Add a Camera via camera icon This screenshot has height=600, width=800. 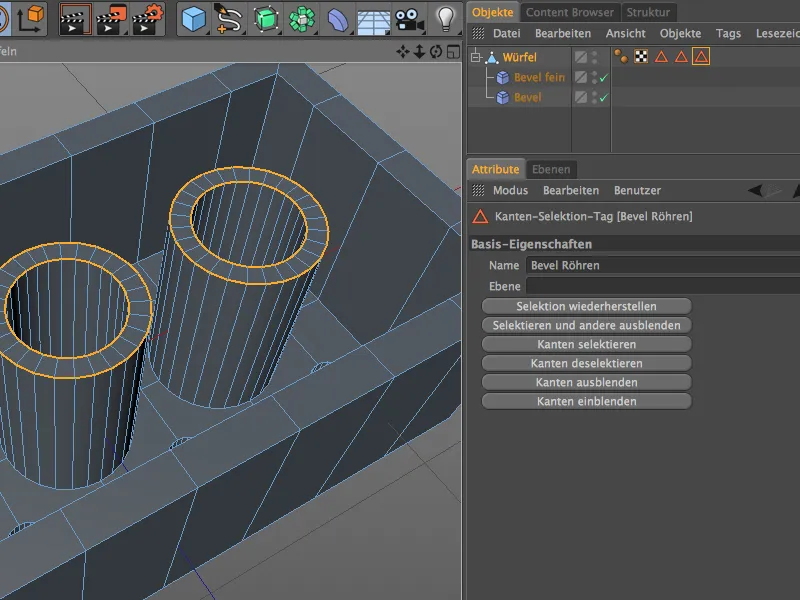pos(410,20)
